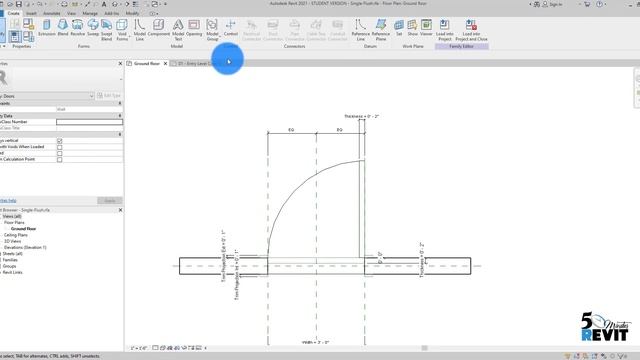This screenshot has width=640, height=360.
Task: Click the Text tool in quick access toolbar
Action: pos(104,4)
